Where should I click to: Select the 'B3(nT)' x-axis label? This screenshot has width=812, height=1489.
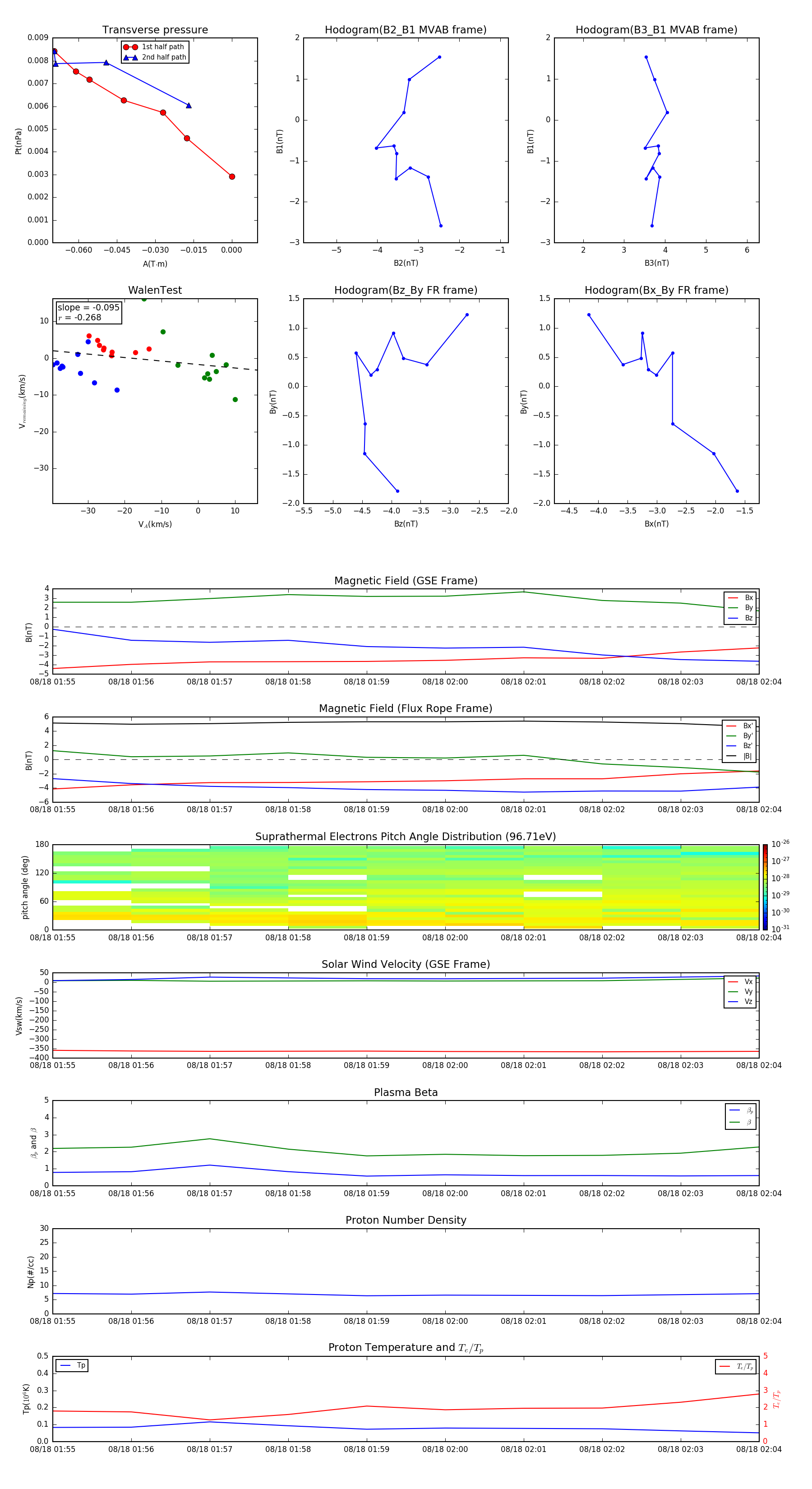(x=656, y=263)
